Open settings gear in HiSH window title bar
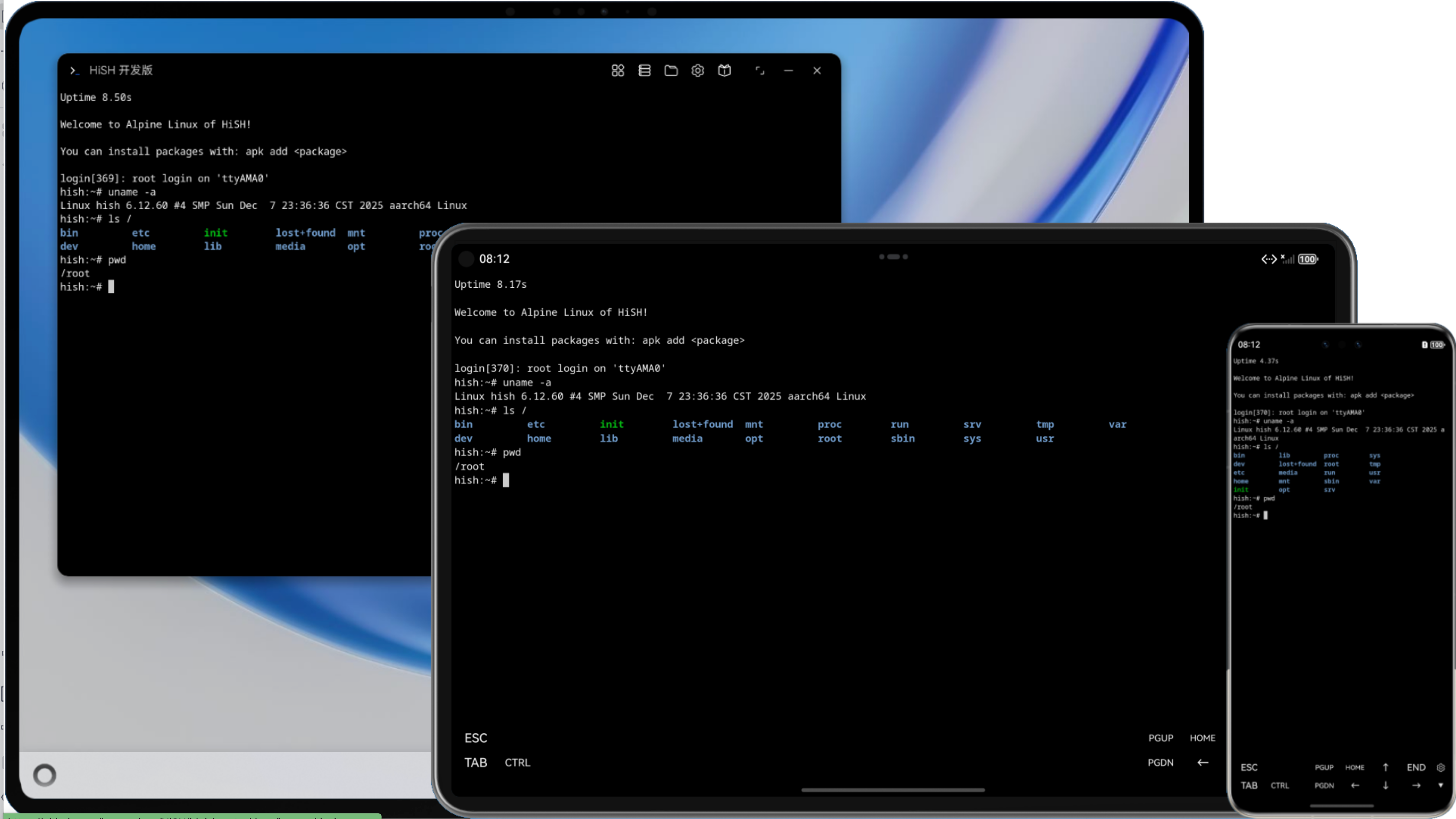The width and height of the screenshot is (1456, 819). [698, 71]
